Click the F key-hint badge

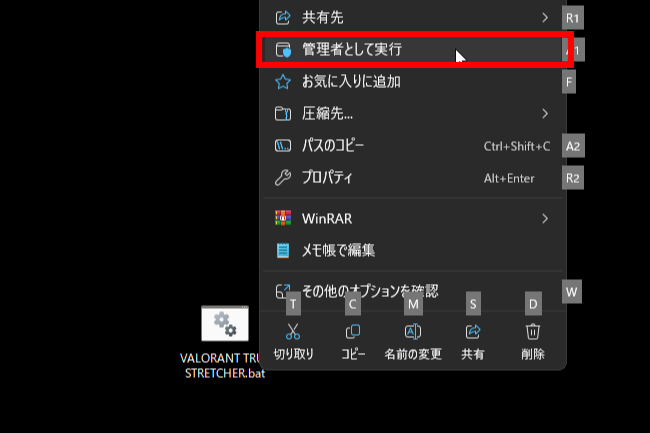pos(569,82)
